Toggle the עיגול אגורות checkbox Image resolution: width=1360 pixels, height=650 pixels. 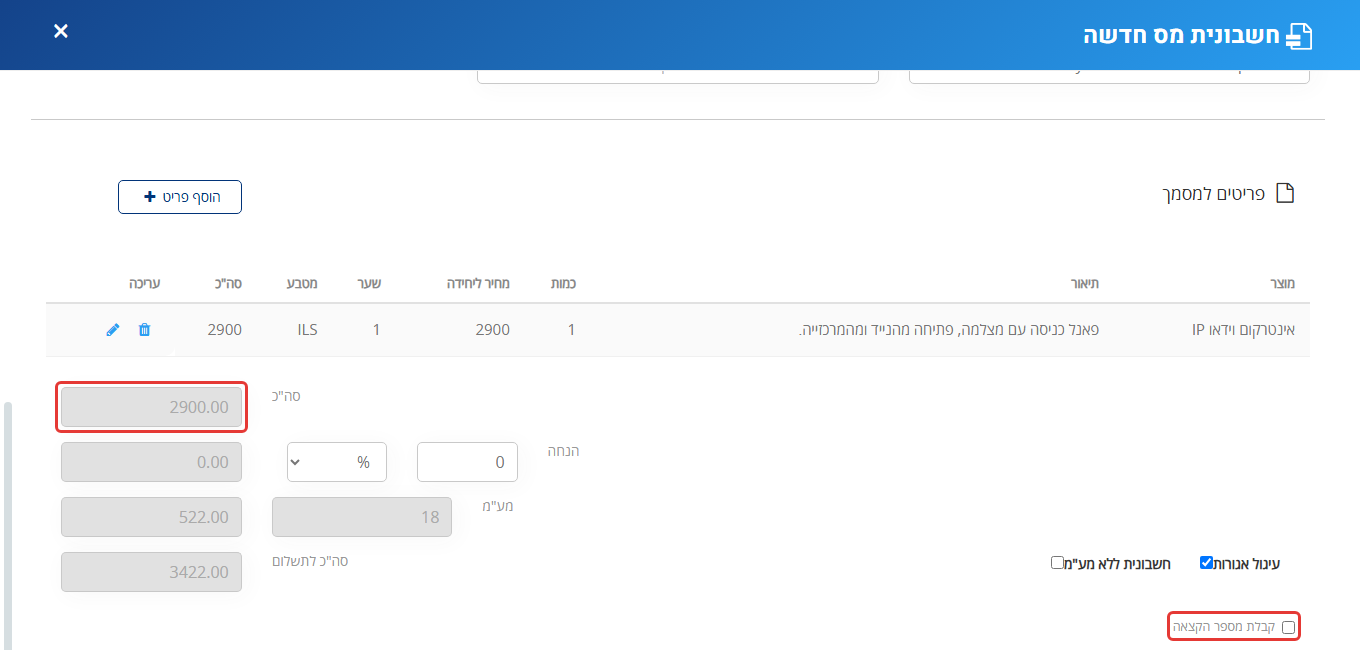[1207, 563]
